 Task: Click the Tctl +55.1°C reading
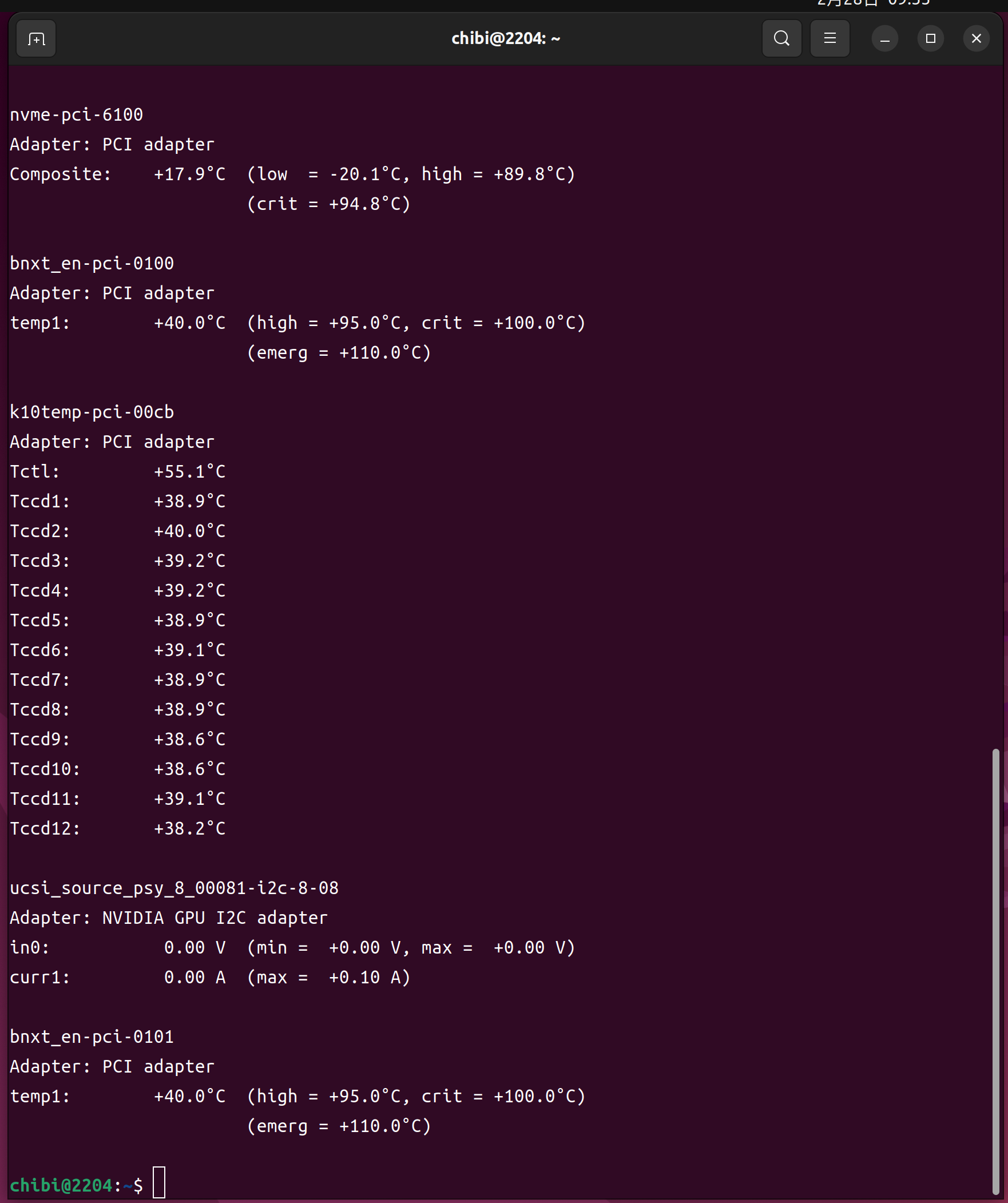[190, 472]
